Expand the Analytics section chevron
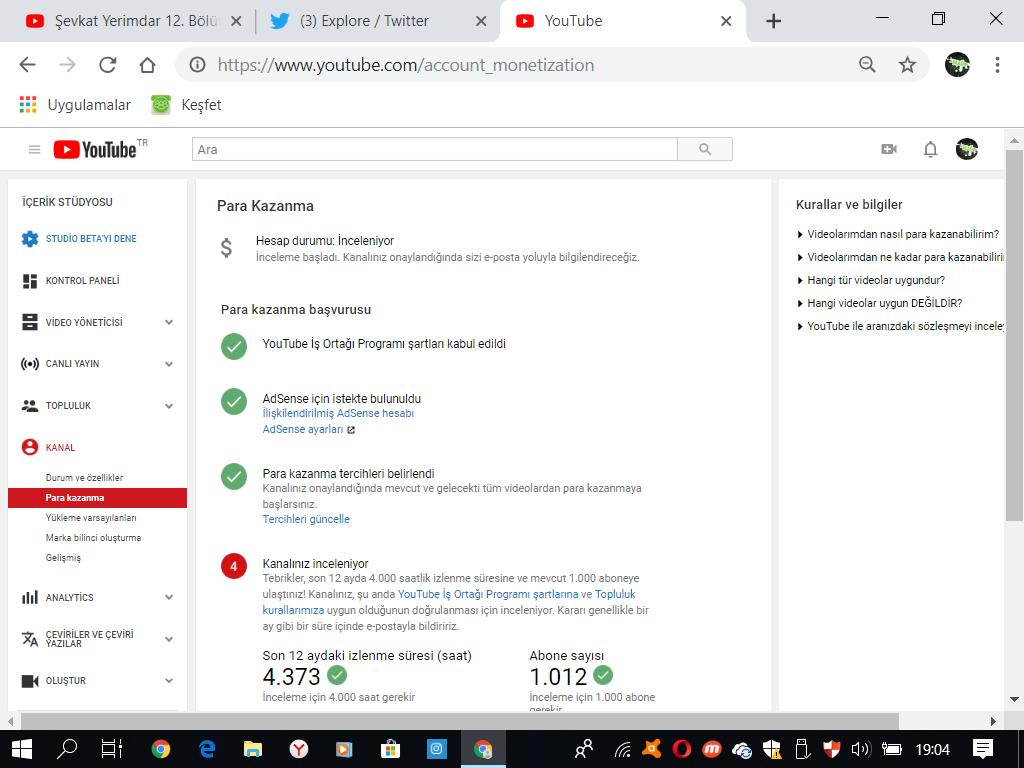 click(169, 597)
